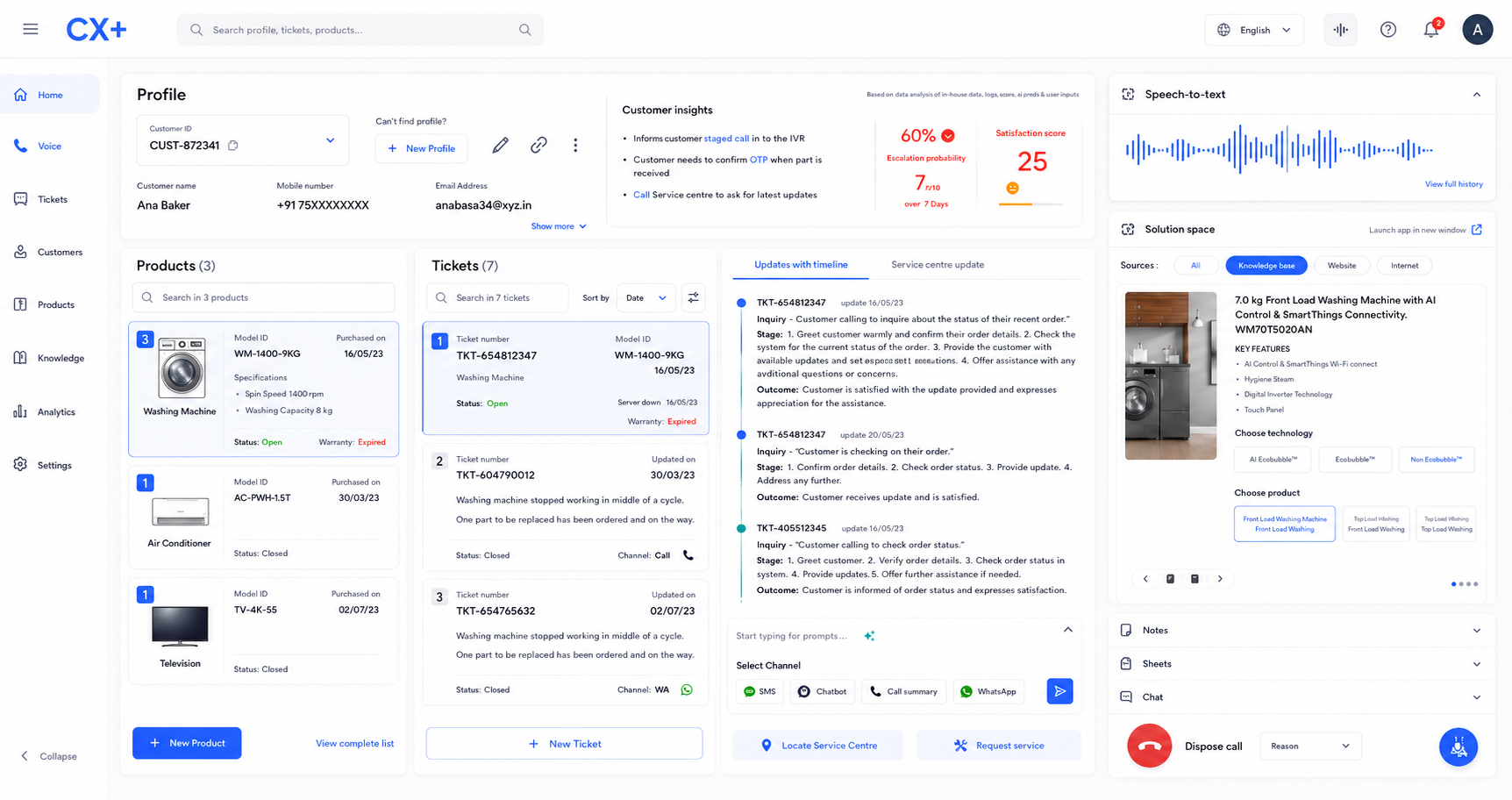Screen dimensions: 1512x800
Task: Launch Solution space in a new window
Action: click(1477, 230)
